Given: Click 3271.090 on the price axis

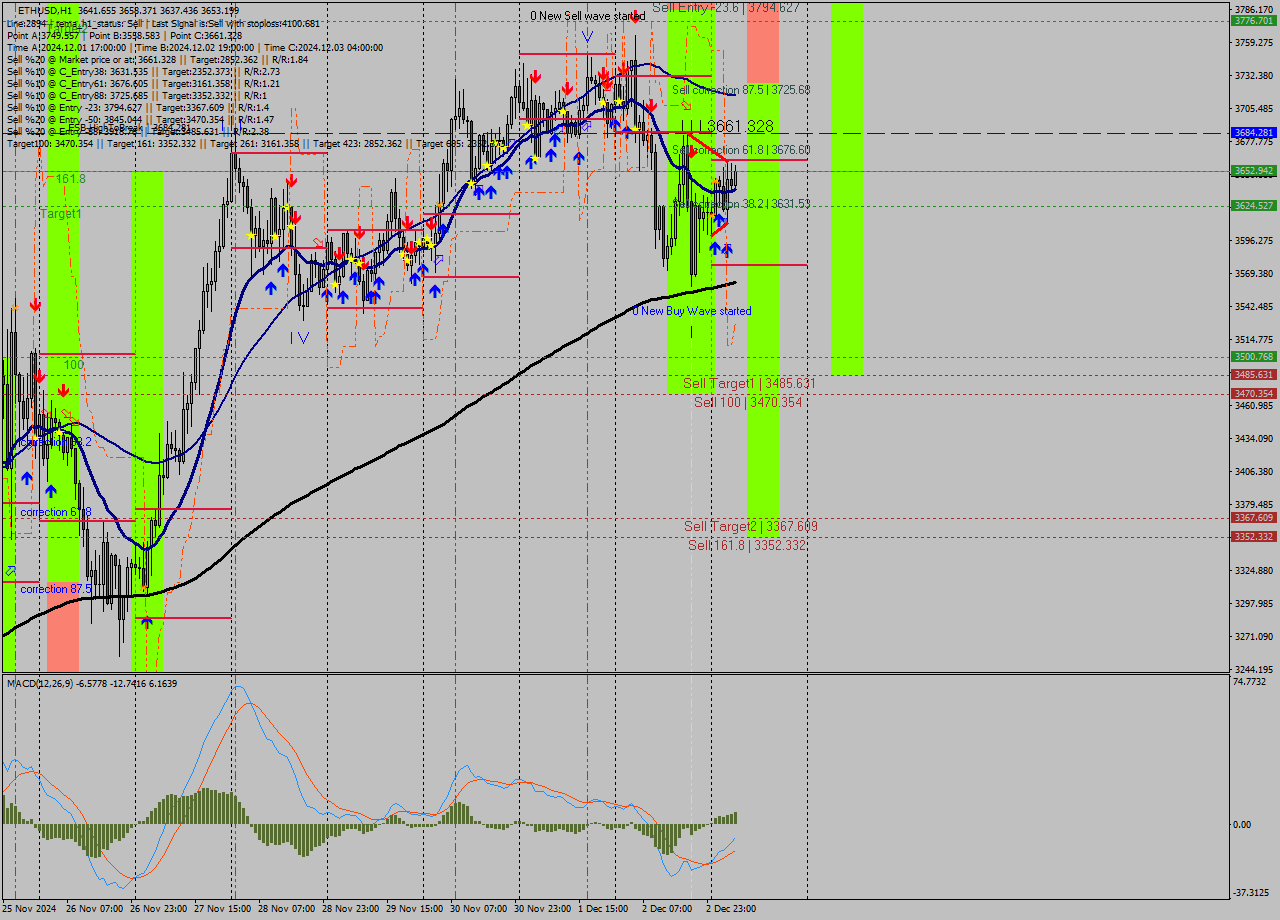Looking at the screenshot, I should pos(1255,636).
